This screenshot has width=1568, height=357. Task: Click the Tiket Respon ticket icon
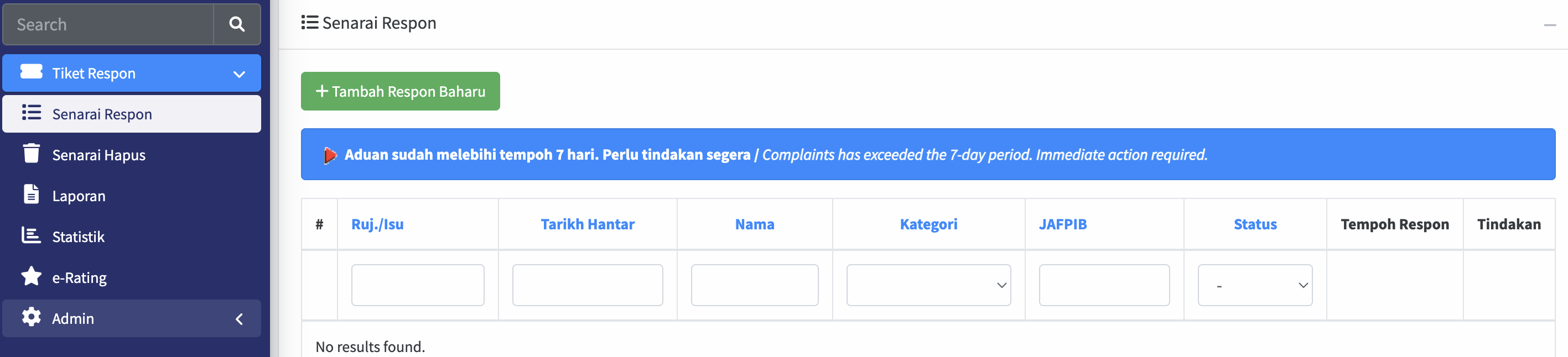(31, 72)
